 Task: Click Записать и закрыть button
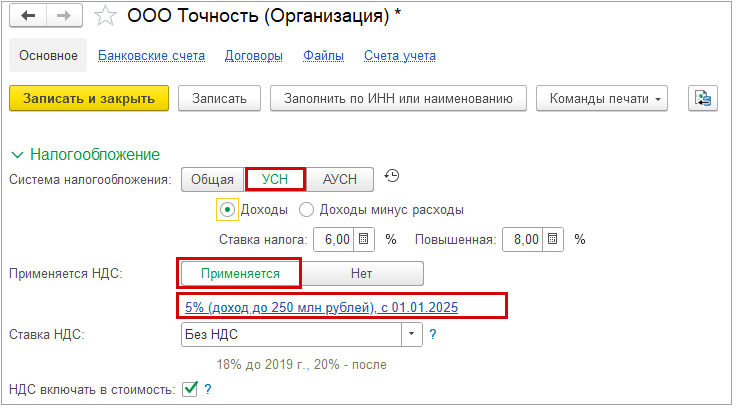[x=89, y=98]
